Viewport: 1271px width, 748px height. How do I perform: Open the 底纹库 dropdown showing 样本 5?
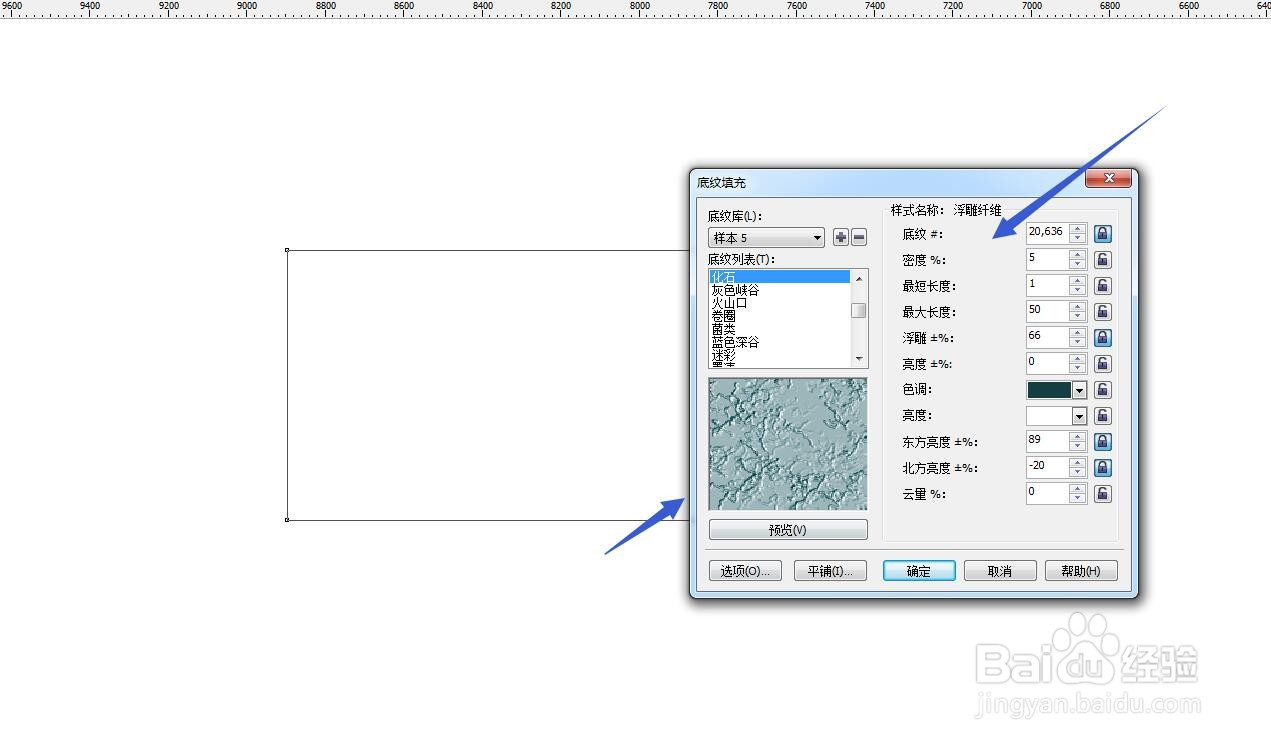(767, 238)
